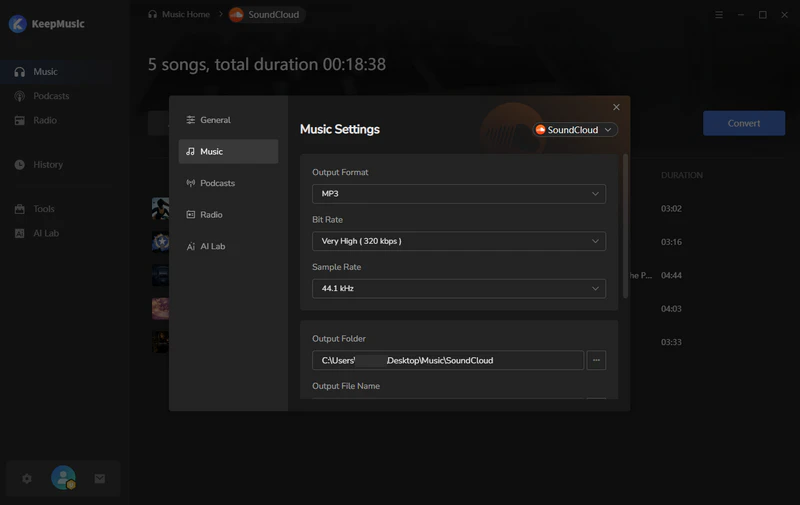Open the Music section in the sidebar
Viewport: 800px width, 505px height.
pos(56,71)
